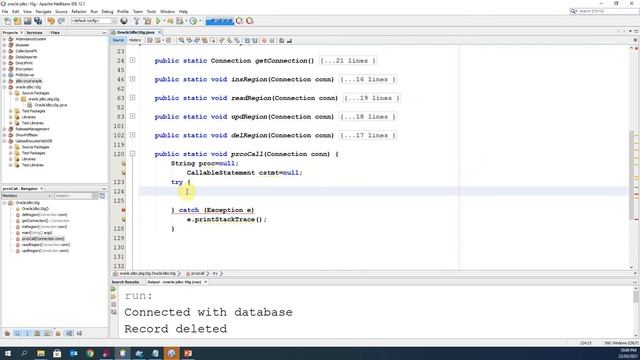Switch to History view in editor

[135, 40]
